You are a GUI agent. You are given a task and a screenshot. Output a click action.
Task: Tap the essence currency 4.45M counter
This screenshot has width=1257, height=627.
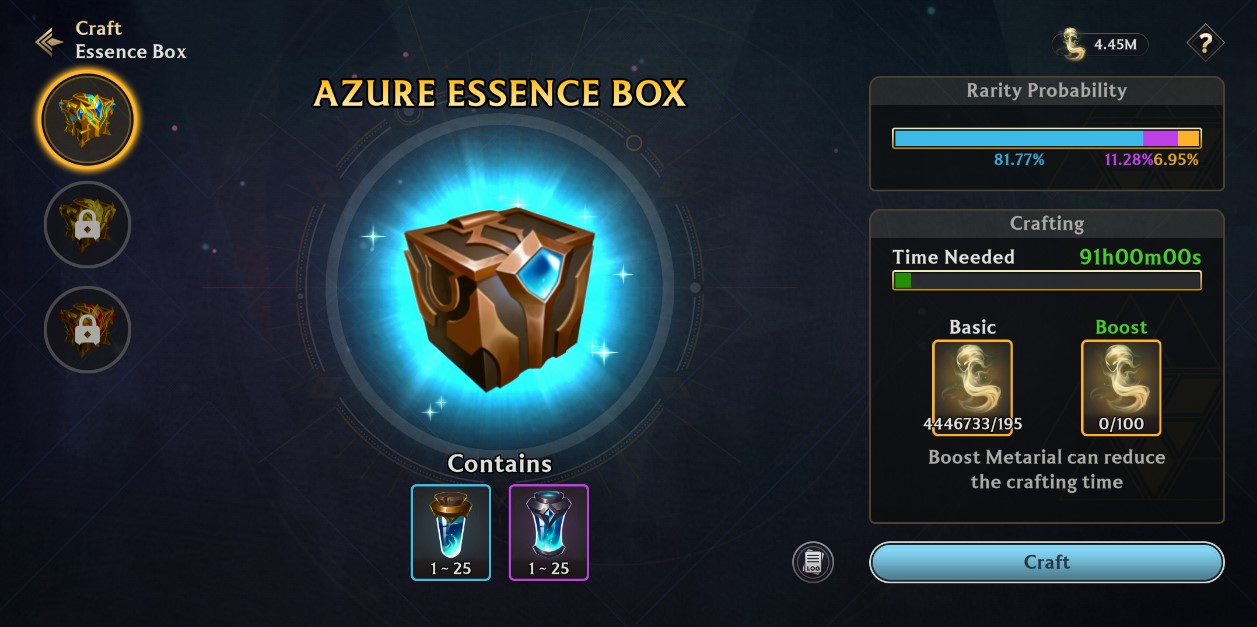point(1100,44)
